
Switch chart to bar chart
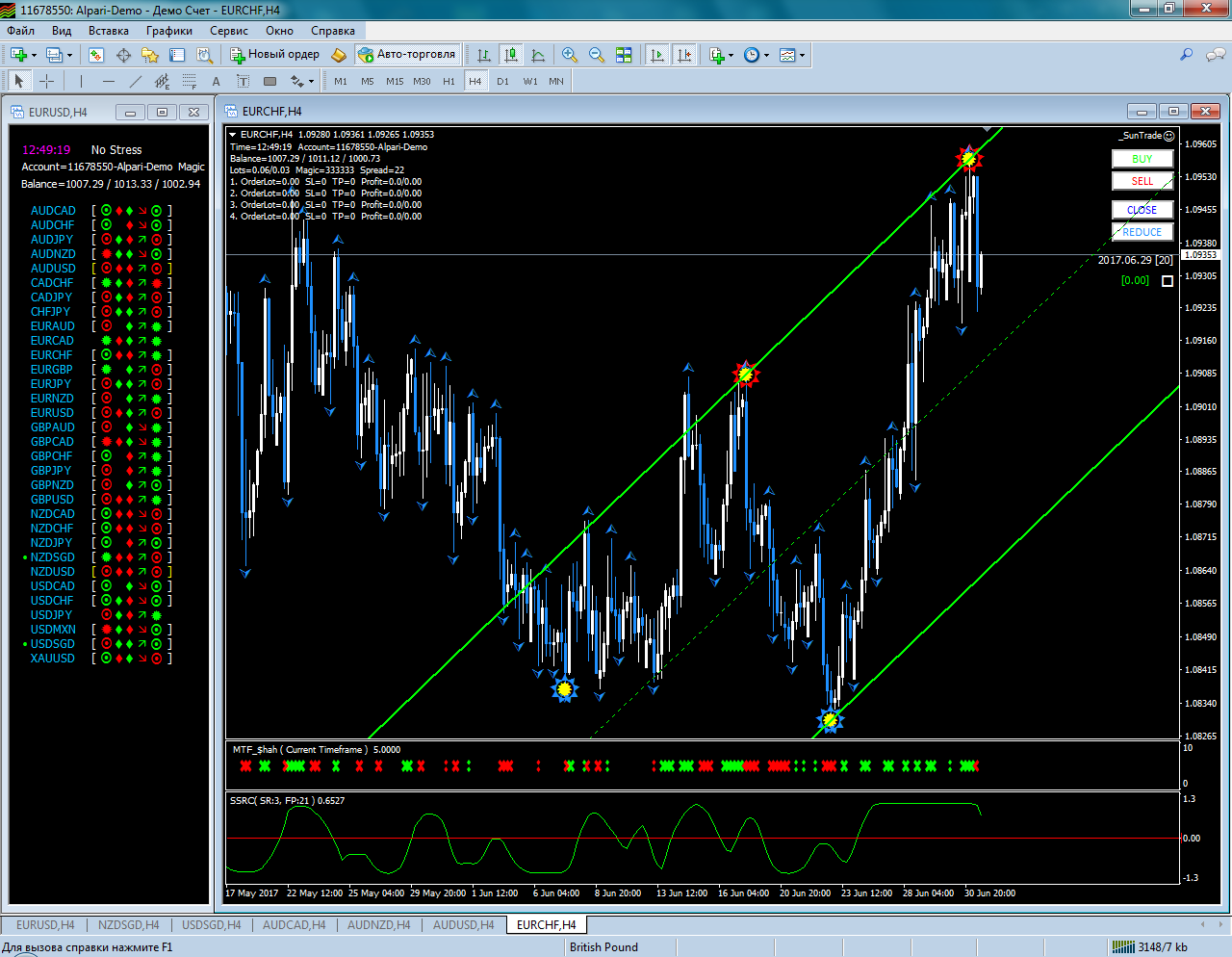coord(484,55)
